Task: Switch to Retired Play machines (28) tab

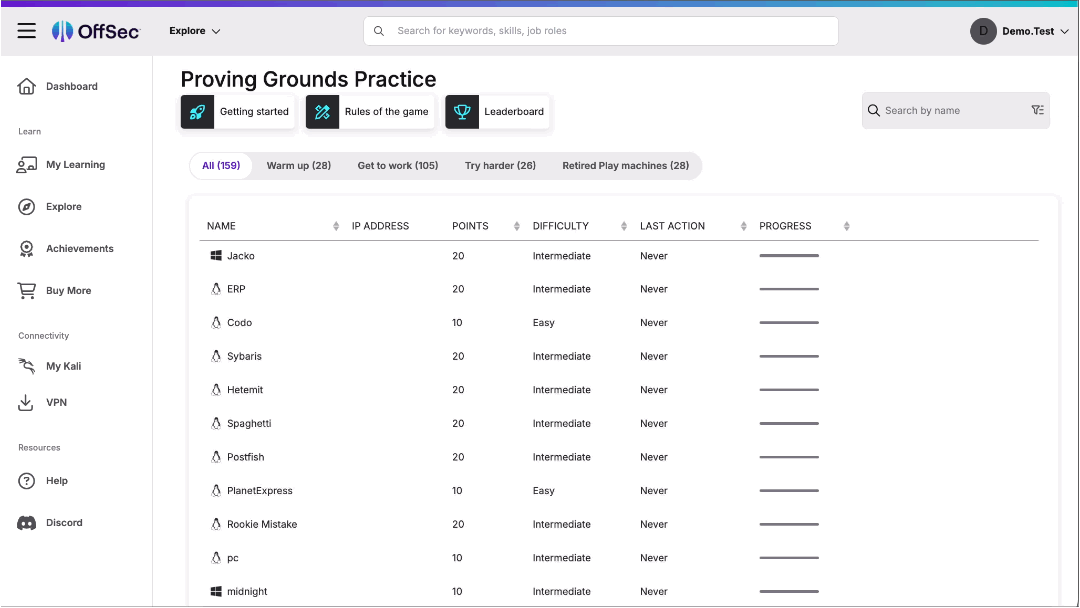Action: 625,166
